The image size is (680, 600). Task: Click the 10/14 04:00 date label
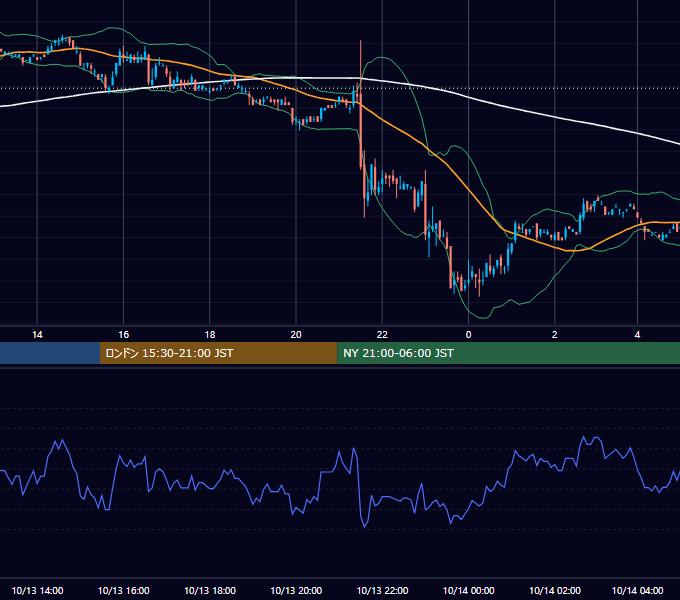(x=637, y=590)
